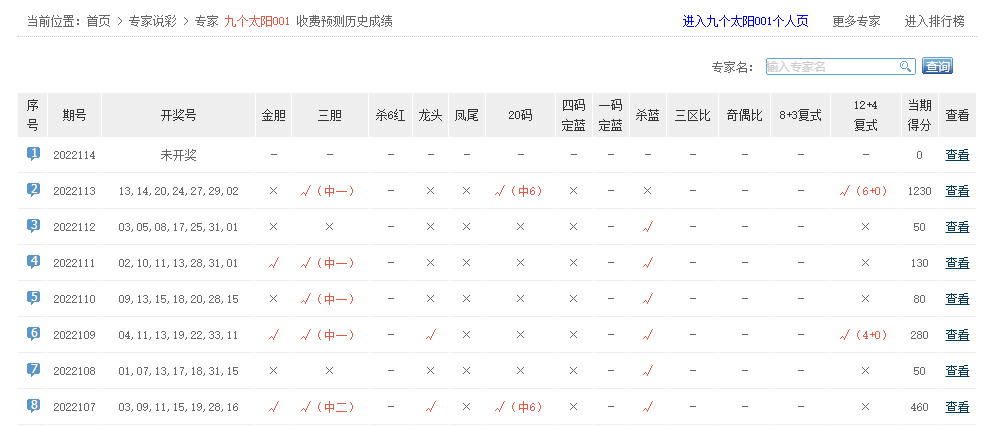Click the row number 6 badge icon
993x426 pixels.
tap(33, 334)
